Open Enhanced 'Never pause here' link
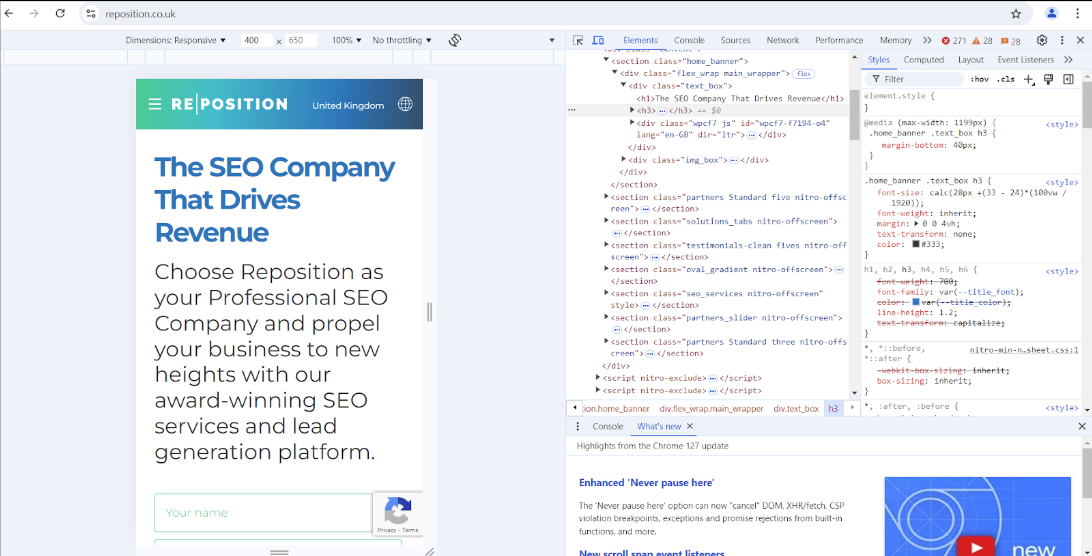This screenshot has height=556, width=1092. click(x=647, y=482)
